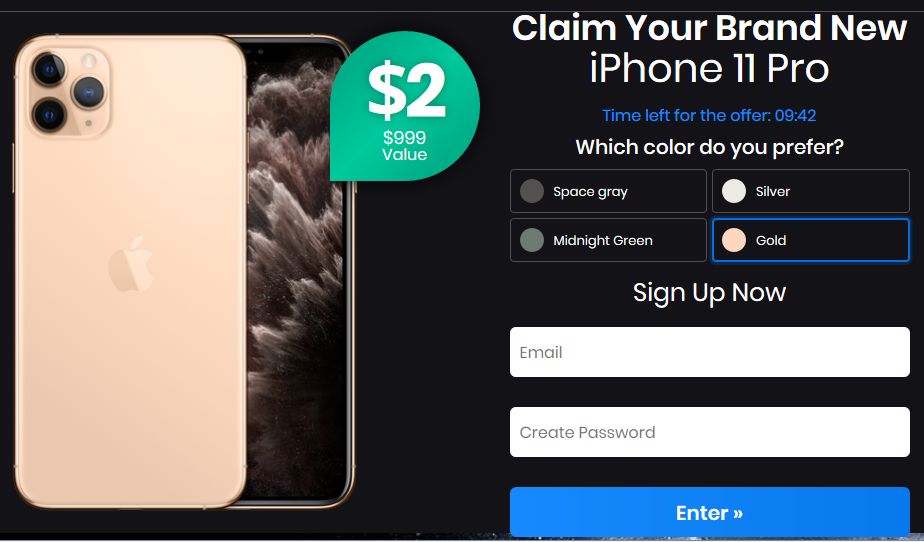Select the Silver option label

point(773,191)
